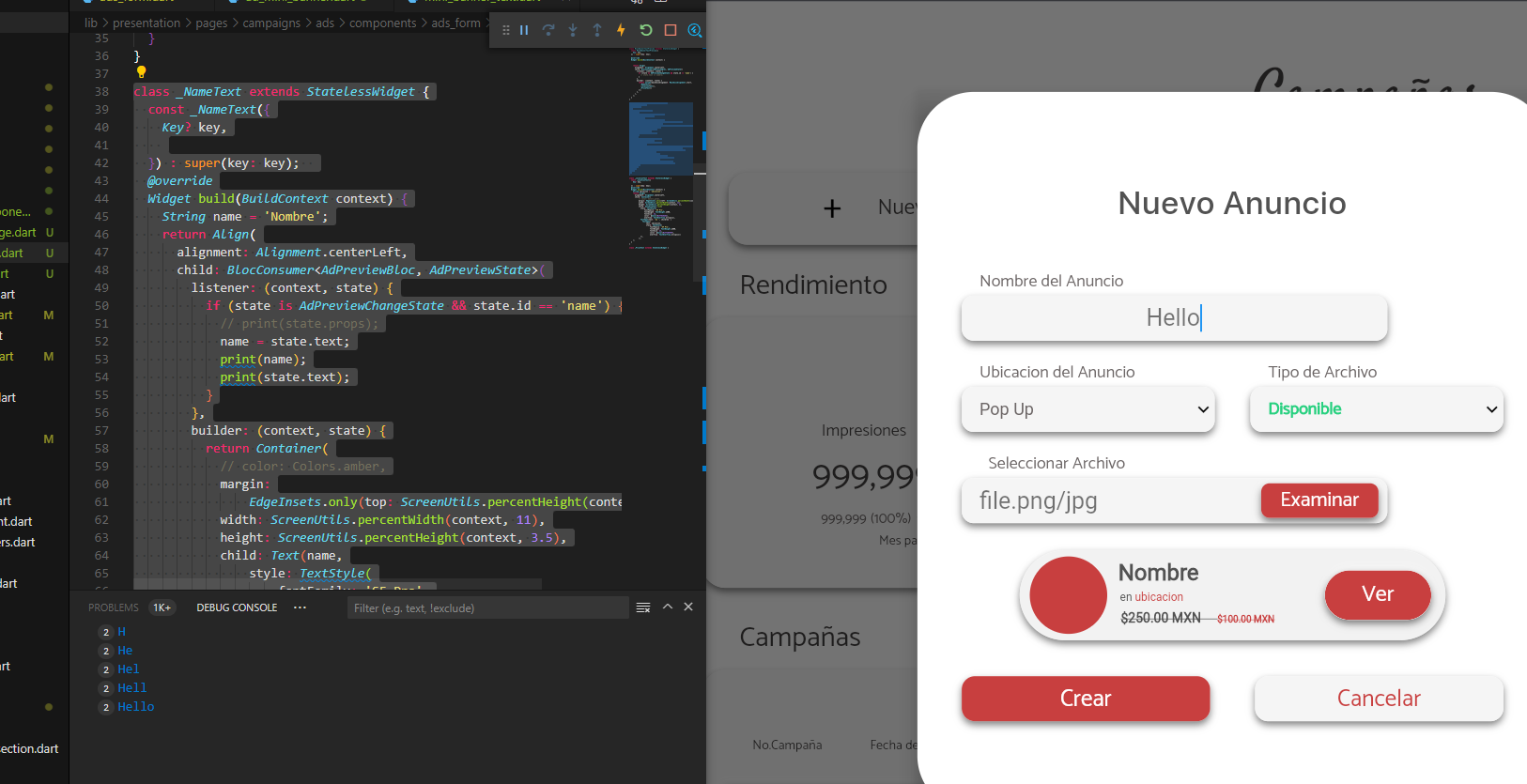This screenshot has width=1527, height=784.
Task: Open the widget inspector magnifier icon
Action: (695, 30)
